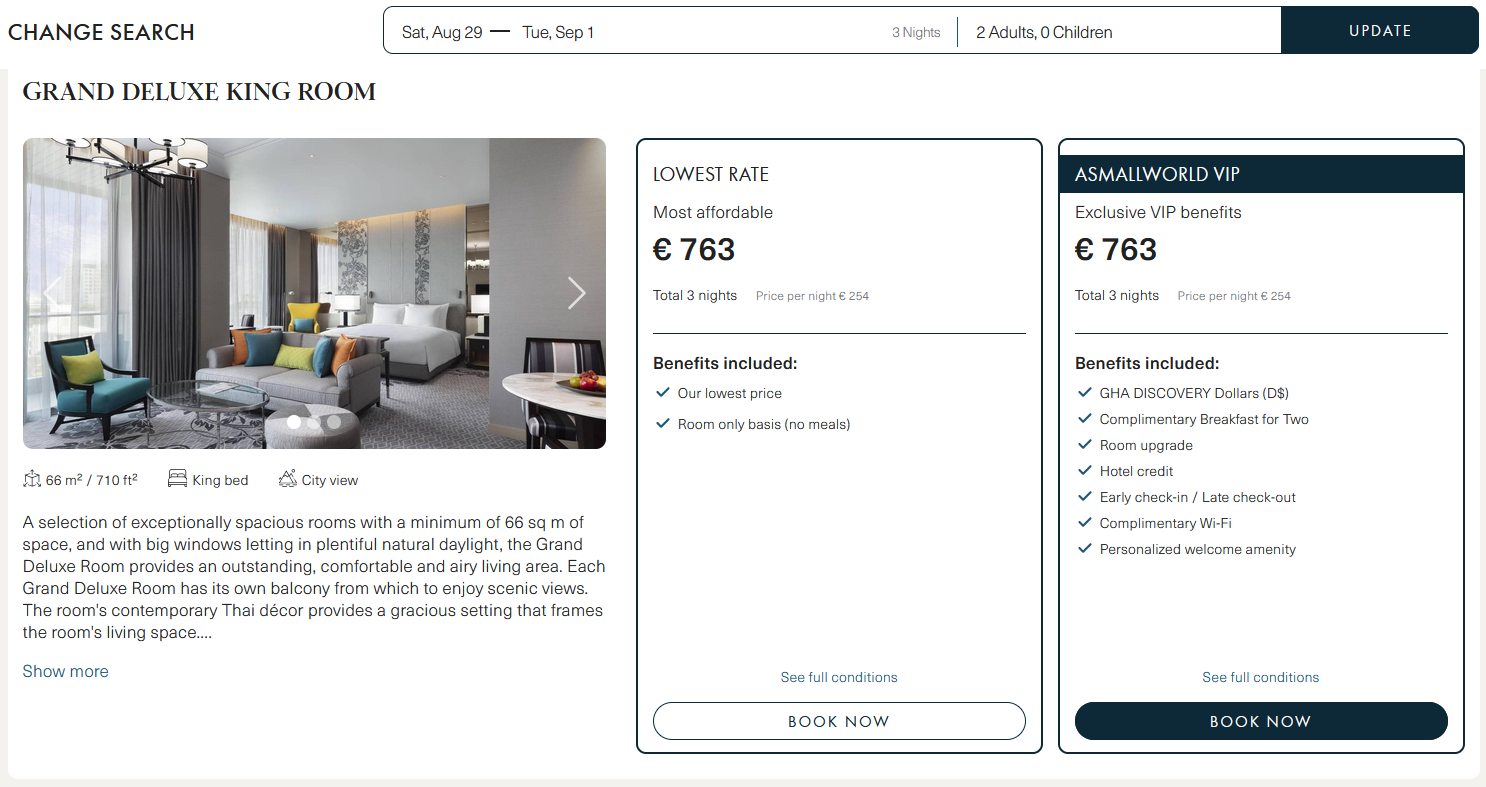Open the 2 Adults, 0 Children selector
The image size is (1486, 787).
(1043, 31)
